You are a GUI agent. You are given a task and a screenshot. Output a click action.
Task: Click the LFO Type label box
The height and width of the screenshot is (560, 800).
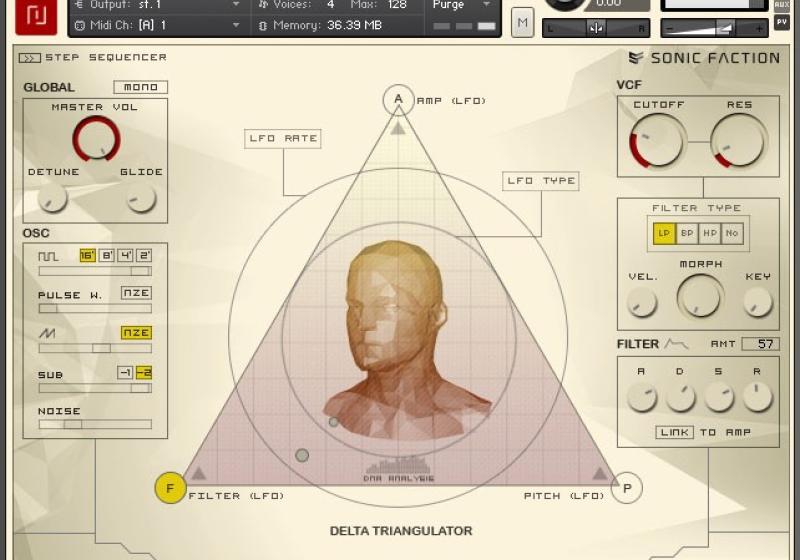pyautogui.click(x=541, y=181)
